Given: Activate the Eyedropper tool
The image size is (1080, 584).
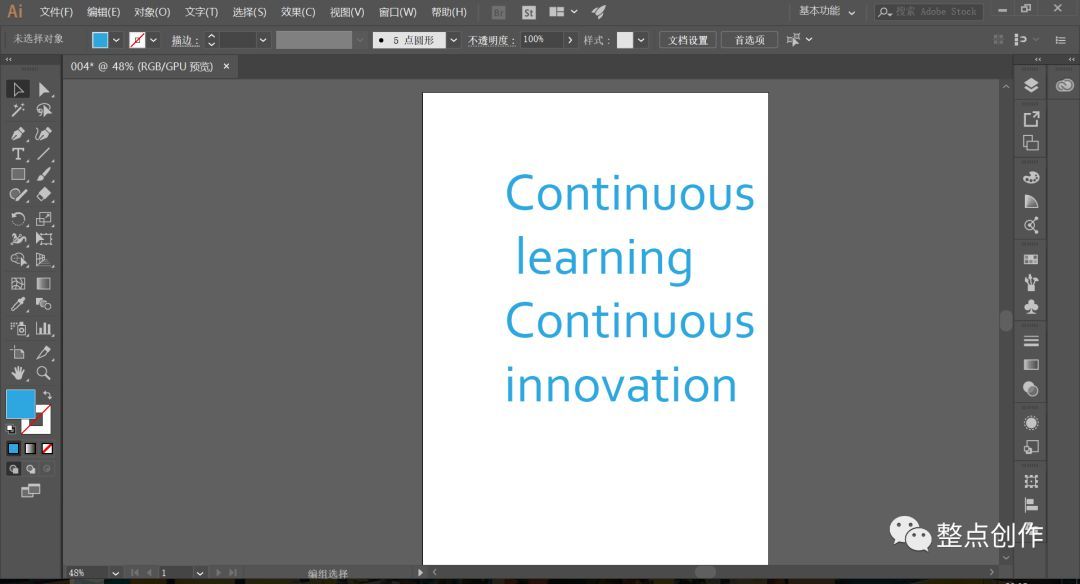Looking at the screenshot, I should point(18,304).
